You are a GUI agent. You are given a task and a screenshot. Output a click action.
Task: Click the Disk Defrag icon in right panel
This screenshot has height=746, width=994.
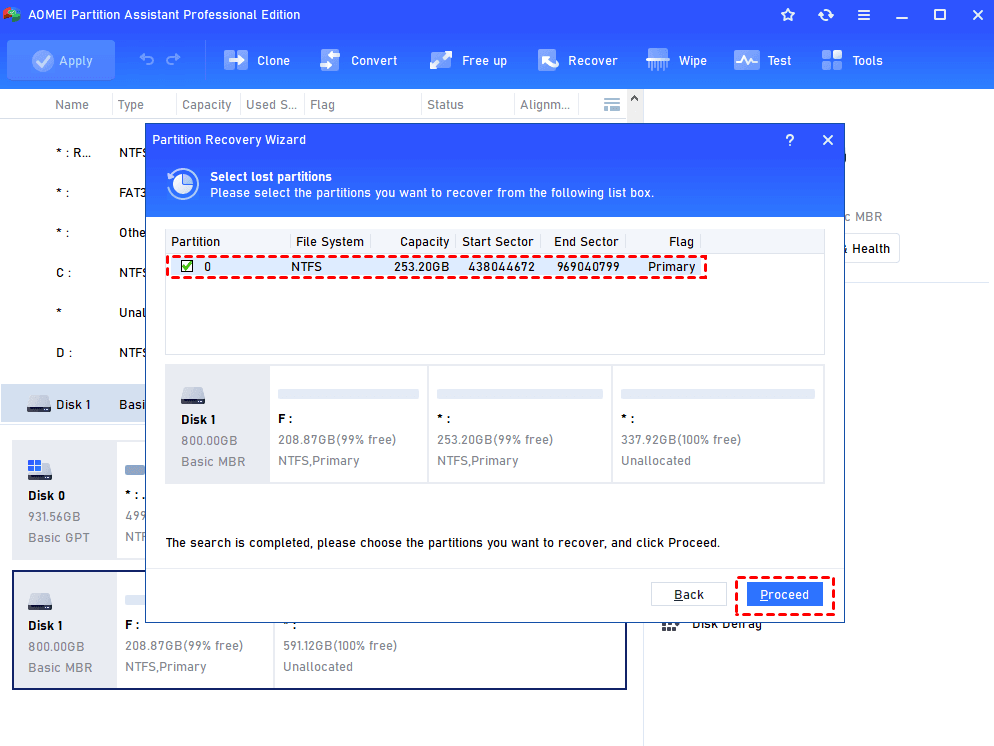click(x=670, y=626)
